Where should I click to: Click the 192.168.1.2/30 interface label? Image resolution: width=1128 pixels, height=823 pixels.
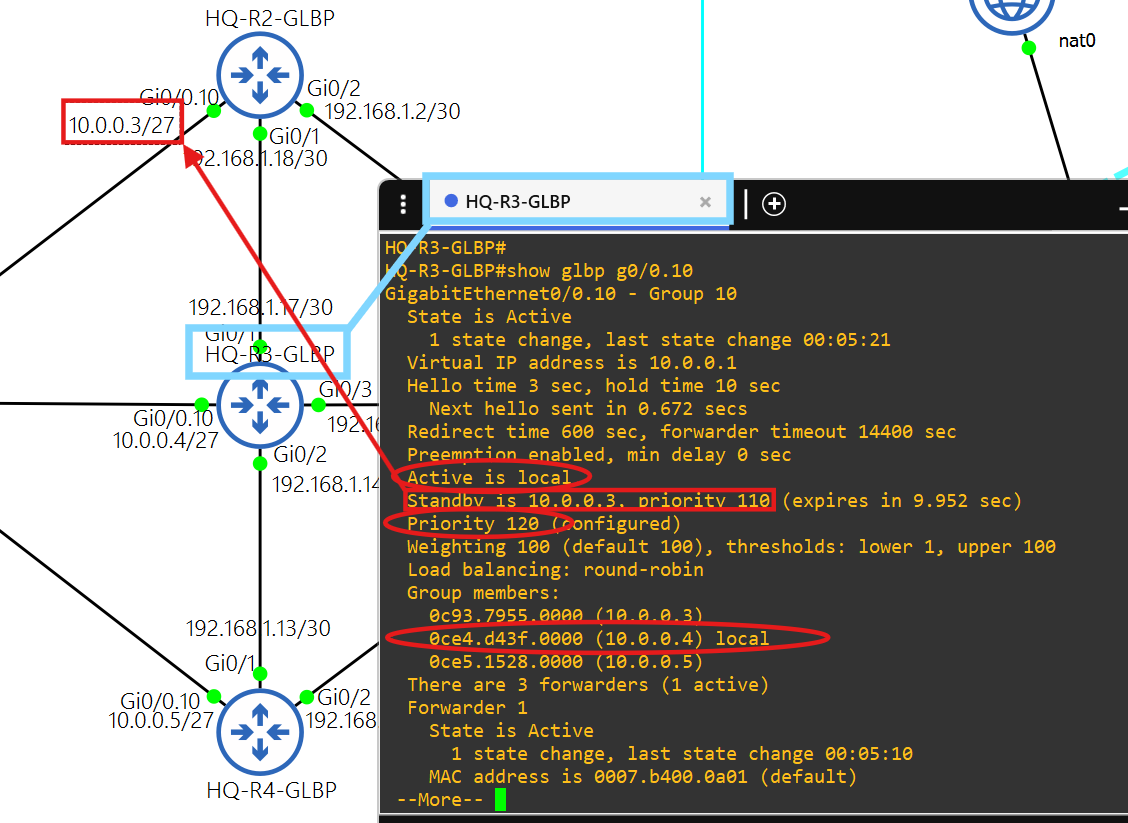(x=392, y=112)
